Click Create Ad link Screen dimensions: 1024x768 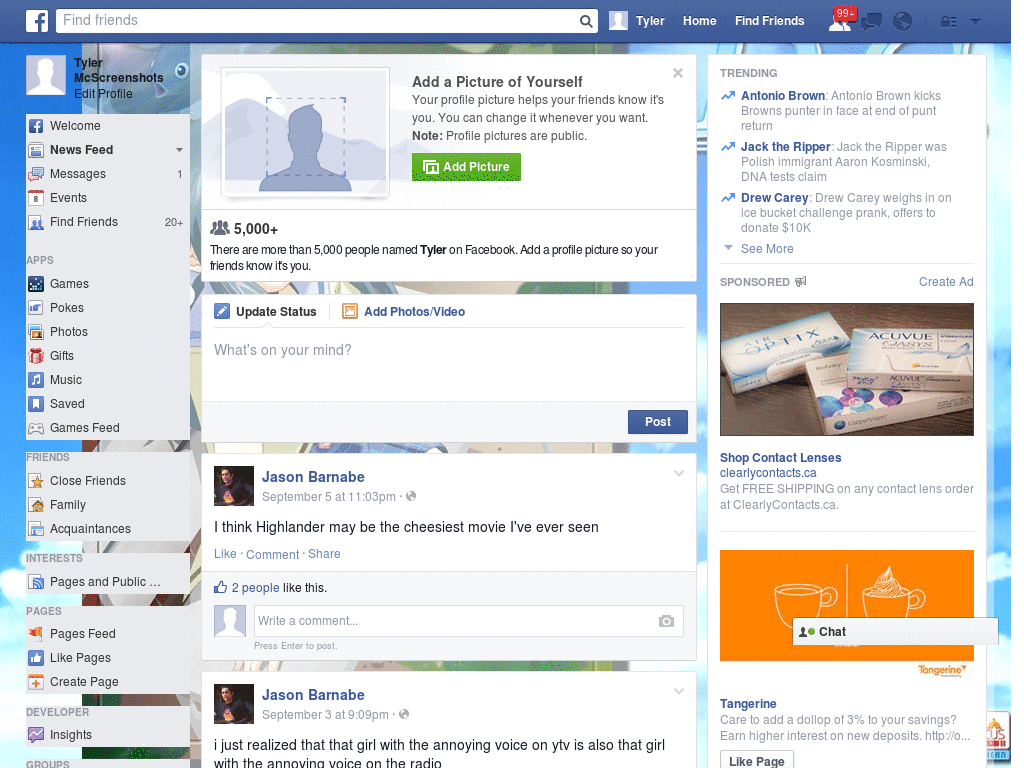point(946,281)
